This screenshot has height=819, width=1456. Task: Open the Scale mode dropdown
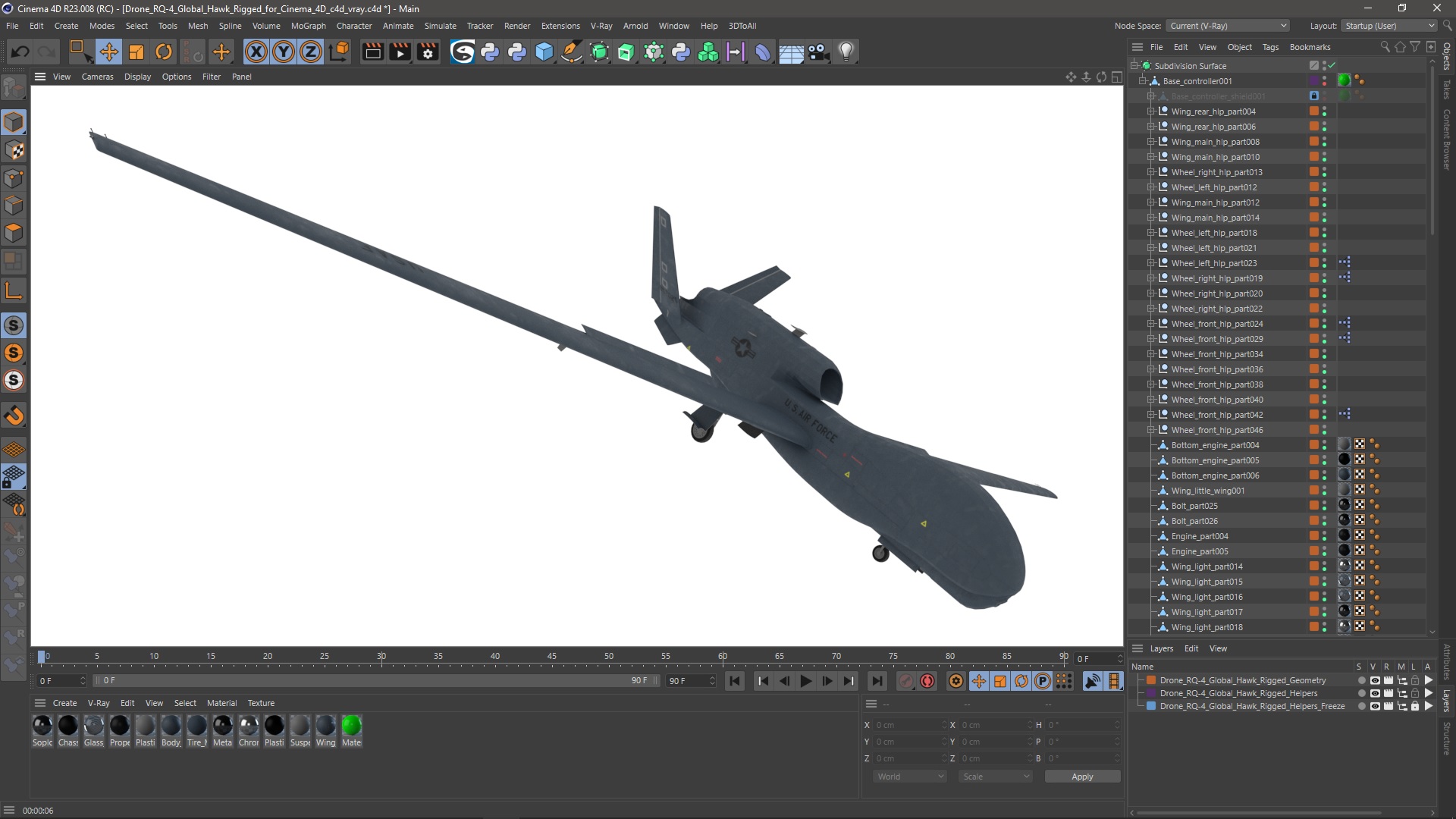995,777
